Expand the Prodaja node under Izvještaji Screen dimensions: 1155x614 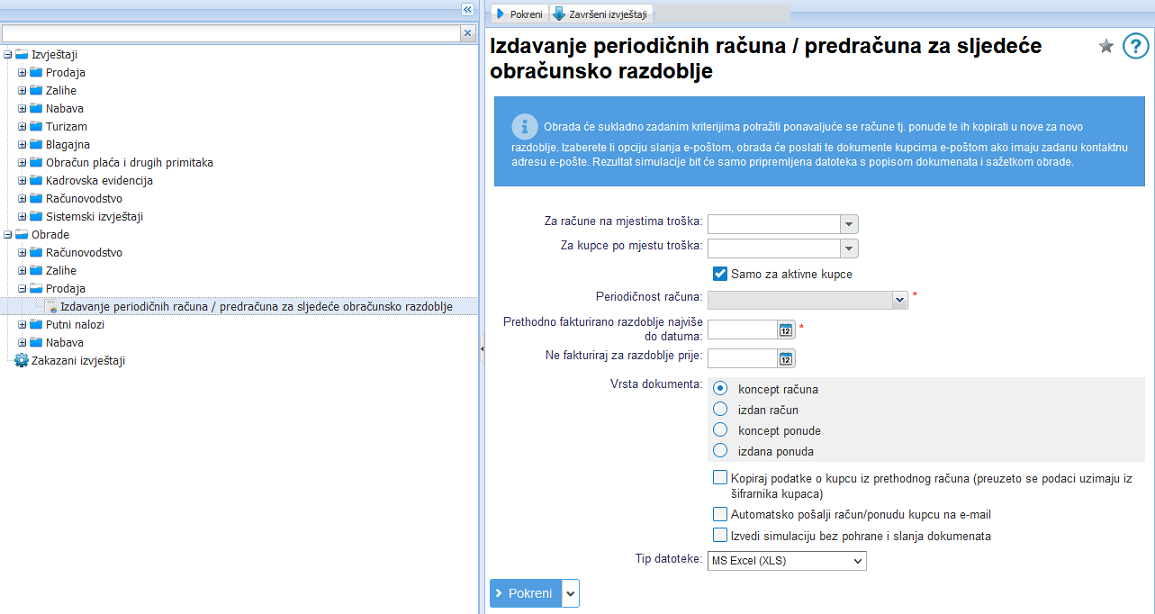[x=22, y=73]
